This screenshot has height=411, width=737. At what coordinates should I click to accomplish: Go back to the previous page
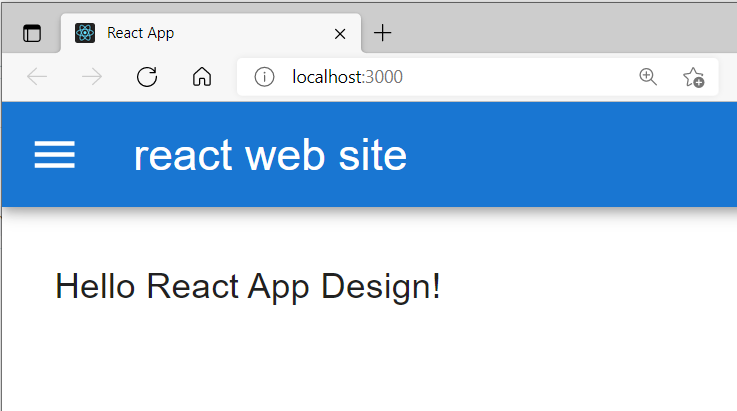coord(37,77)
